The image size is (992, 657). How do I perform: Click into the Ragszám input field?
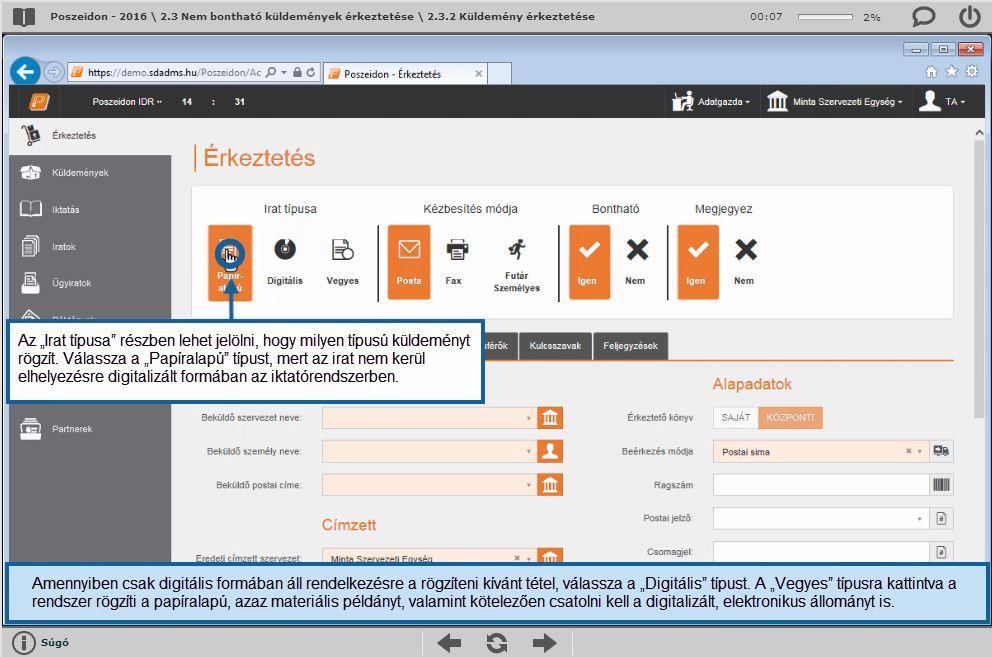coord(821,485)
